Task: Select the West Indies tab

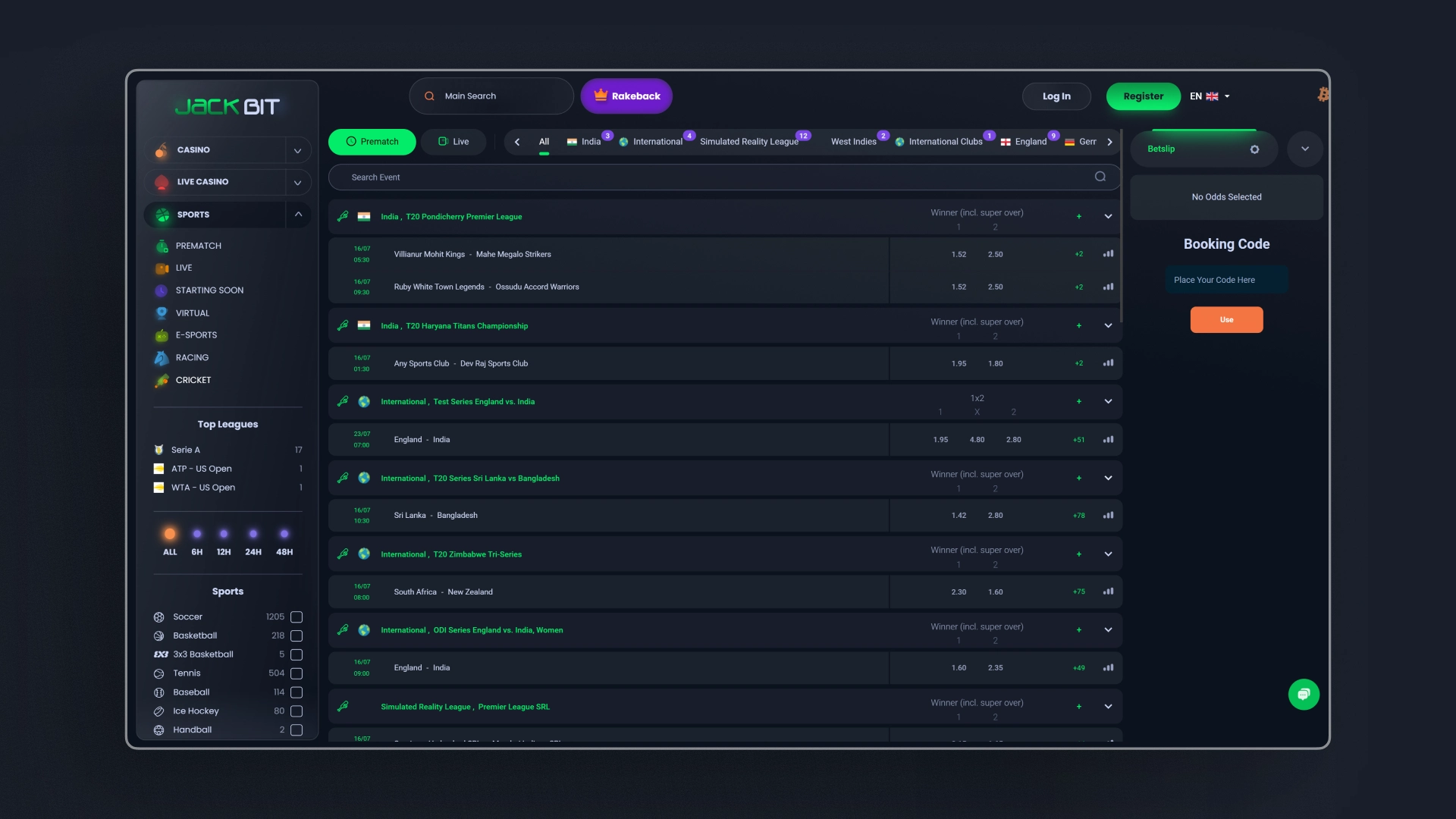Action: point(854,142)
